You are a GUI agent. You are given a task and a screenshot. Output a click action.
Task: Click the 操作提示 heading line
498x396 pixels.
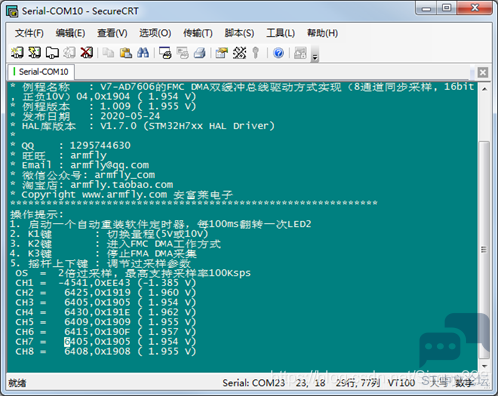tap(37, 214)
